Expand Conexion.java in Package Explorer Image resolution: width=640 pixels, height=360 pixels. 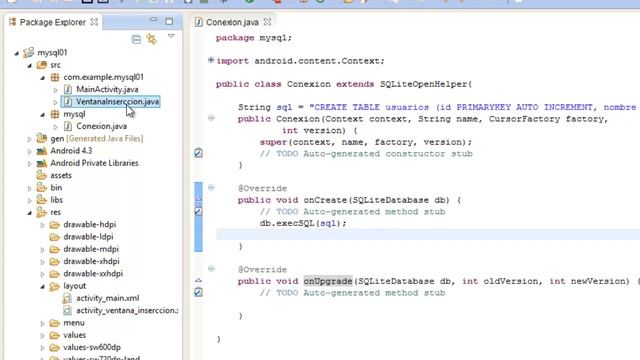pyautogui.click(x=56, y=127)
